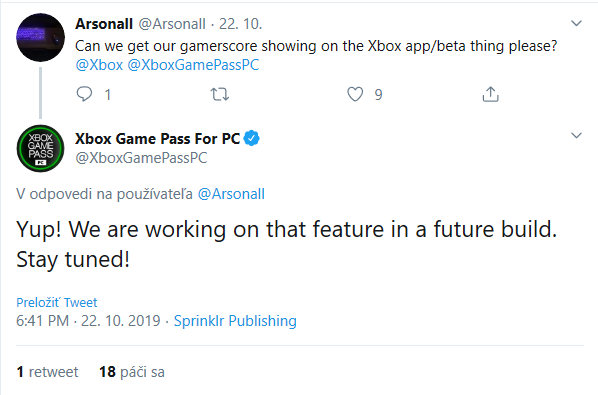598x395 pixels.
Task: Open the @Xbox mention link
Action: pos(99,65)
